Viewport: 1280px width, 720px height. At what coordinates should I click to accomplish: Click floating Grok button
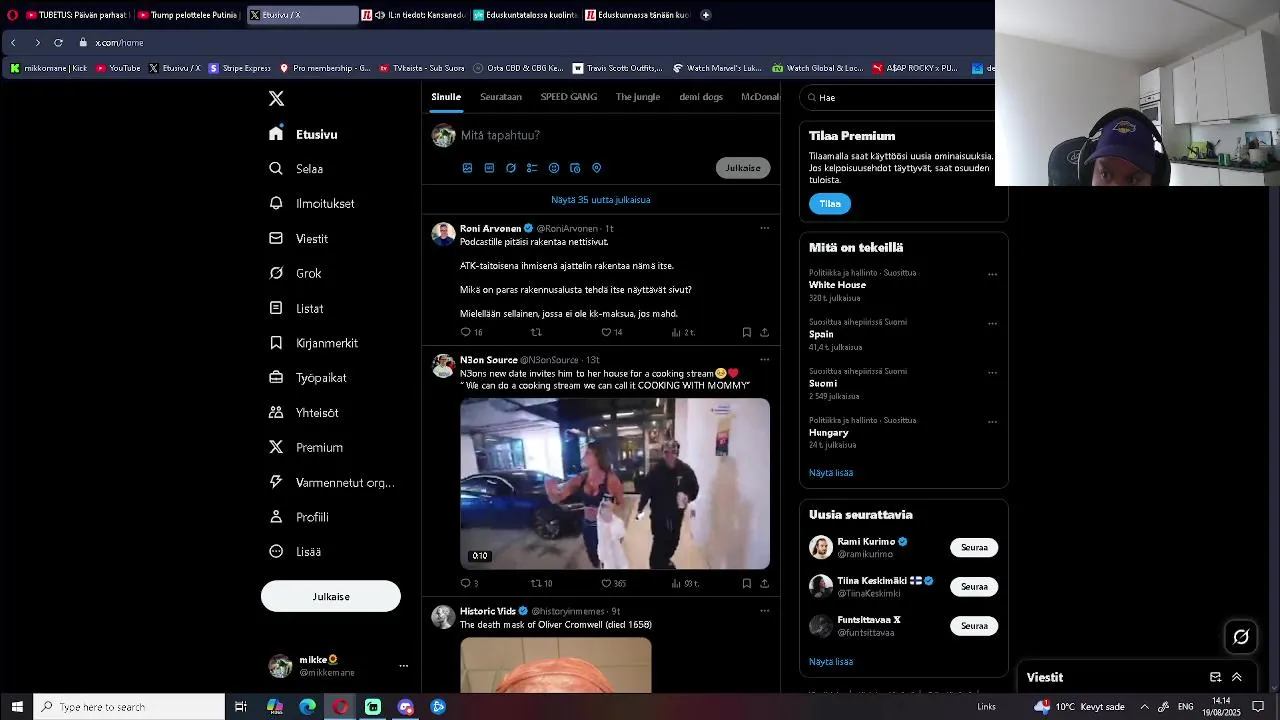1241,636
